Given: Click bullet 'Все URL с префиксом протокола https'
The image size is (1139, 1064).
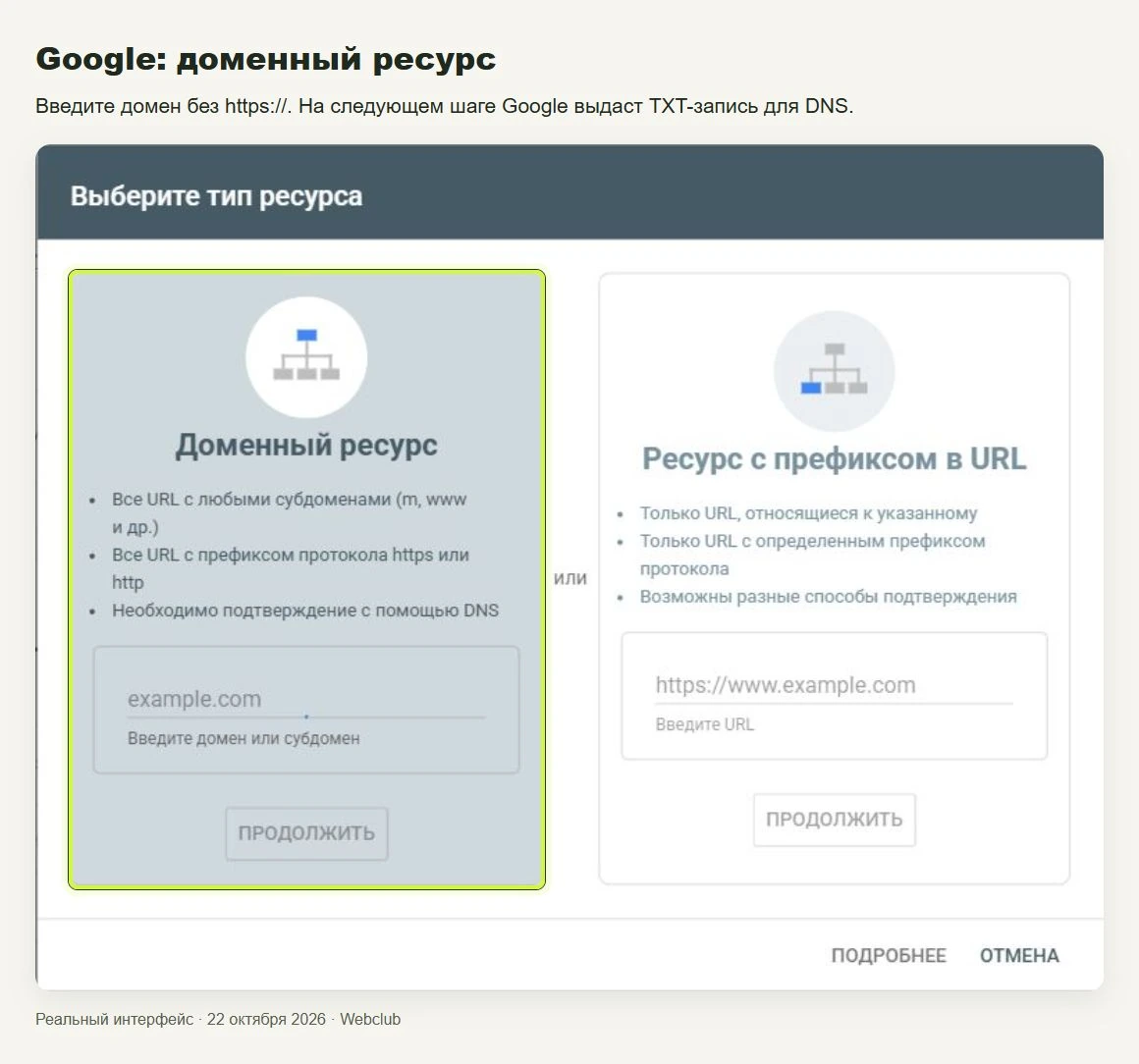Looking at the screenshot, I should (291, 568).
